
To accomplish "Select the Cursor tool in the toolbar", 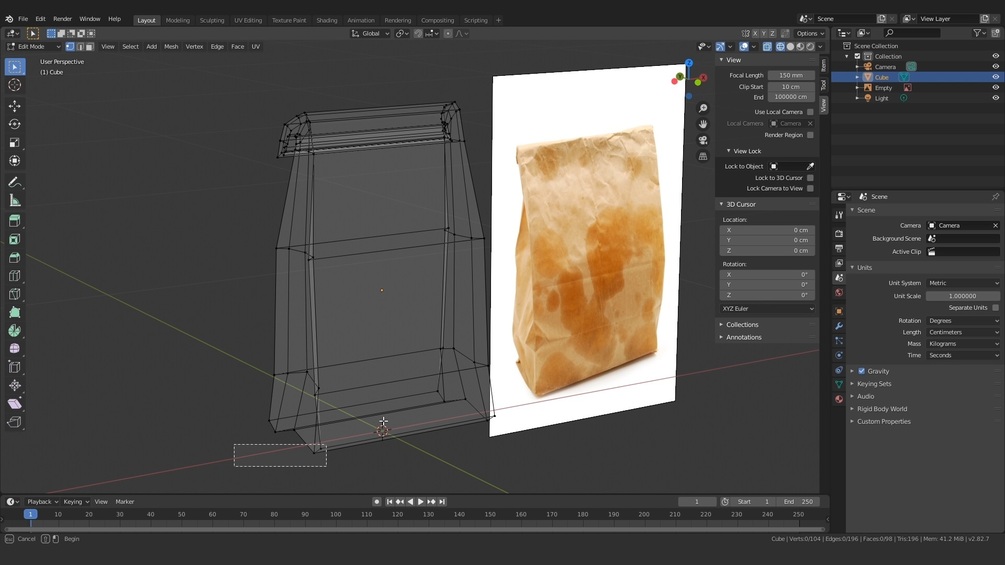I will 14,85.
